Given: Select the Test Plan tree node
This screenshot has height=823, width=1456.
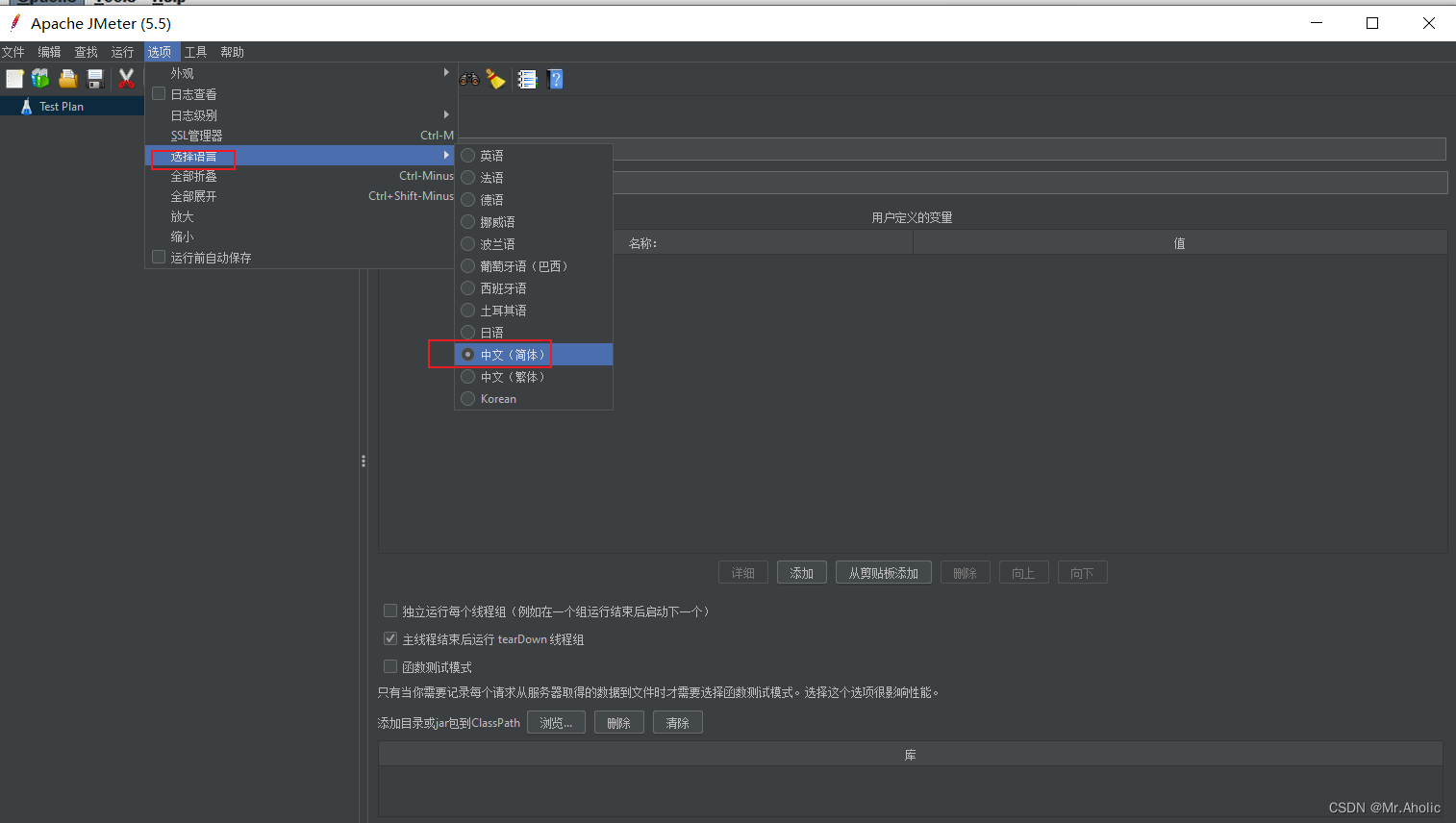Looking at the screenshot, I should coord(62,107).
